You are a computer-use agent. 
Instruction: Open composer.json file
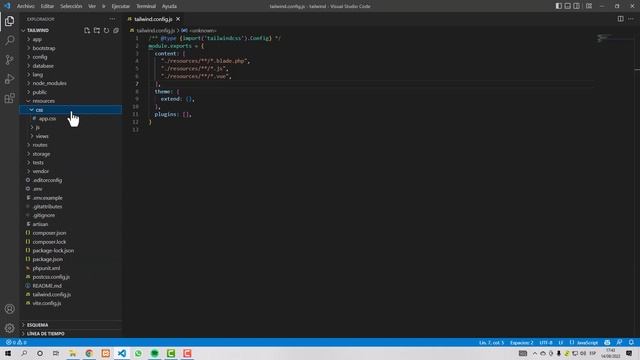[x=49, y=233]
